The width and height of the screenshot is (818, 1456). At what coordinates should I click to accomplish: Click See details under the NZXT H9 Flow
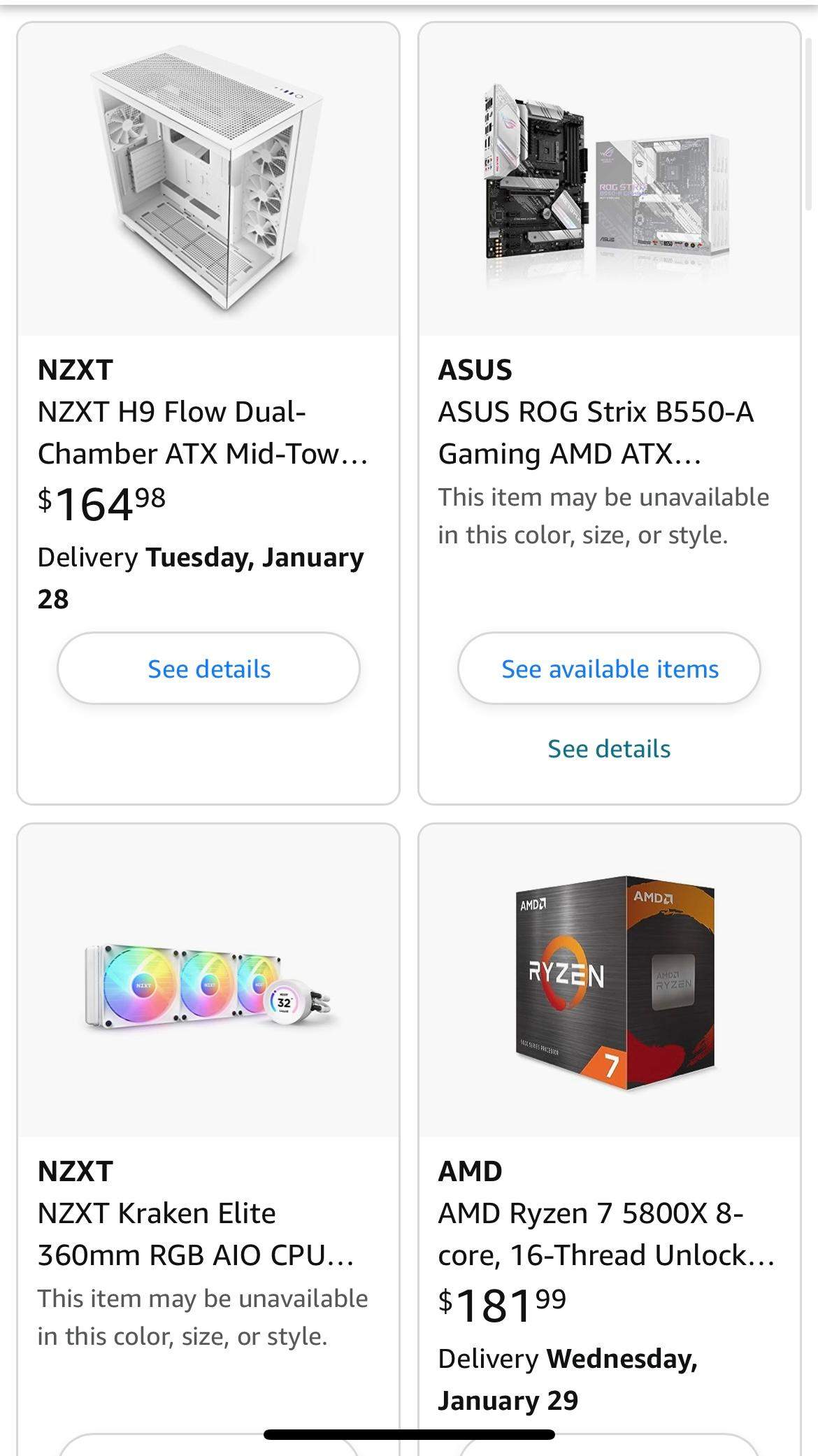point(208,669)
